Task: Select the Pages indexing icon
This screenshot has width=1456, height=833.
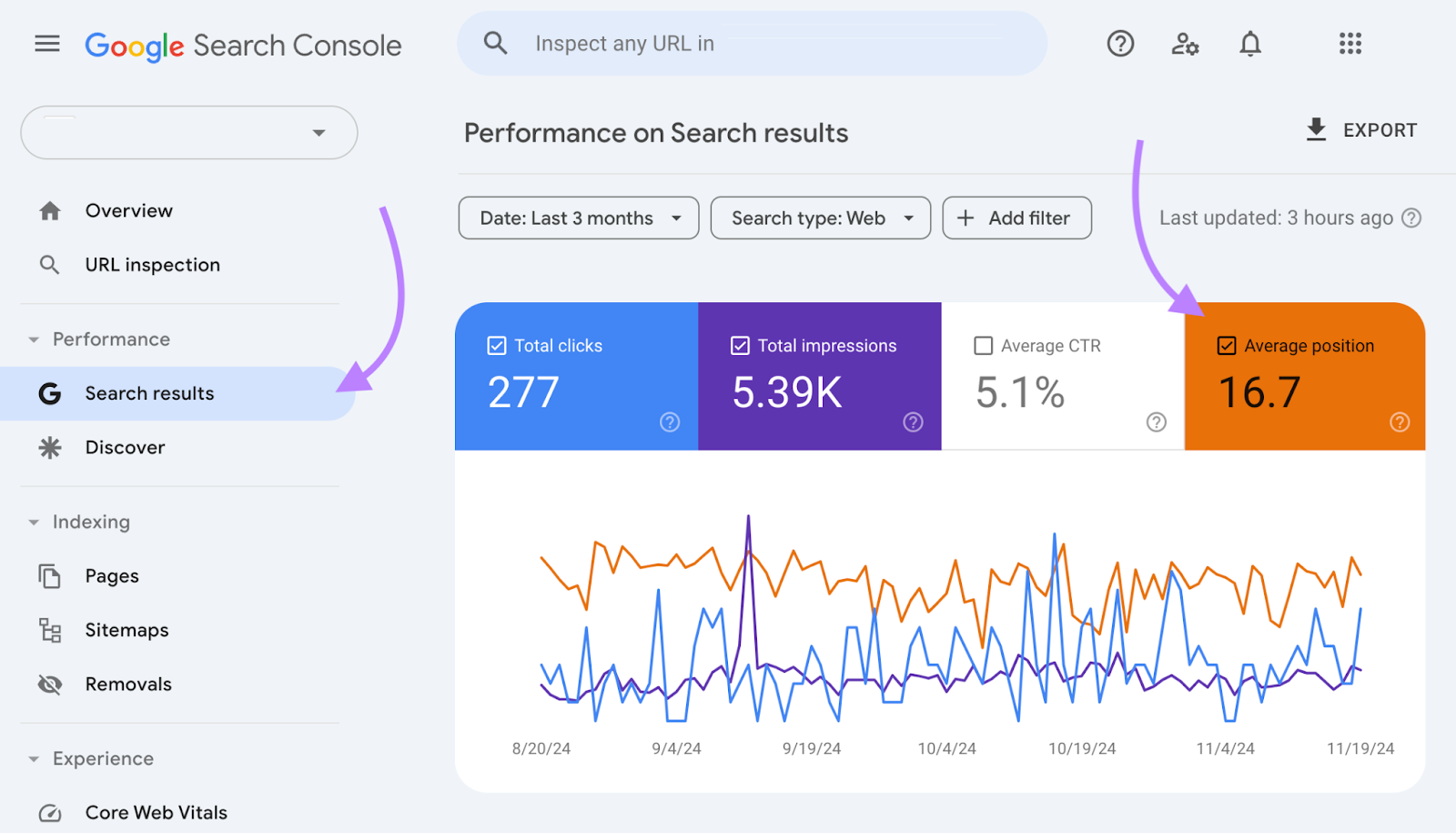Action: pyautogui.click(x=50, y=575)
